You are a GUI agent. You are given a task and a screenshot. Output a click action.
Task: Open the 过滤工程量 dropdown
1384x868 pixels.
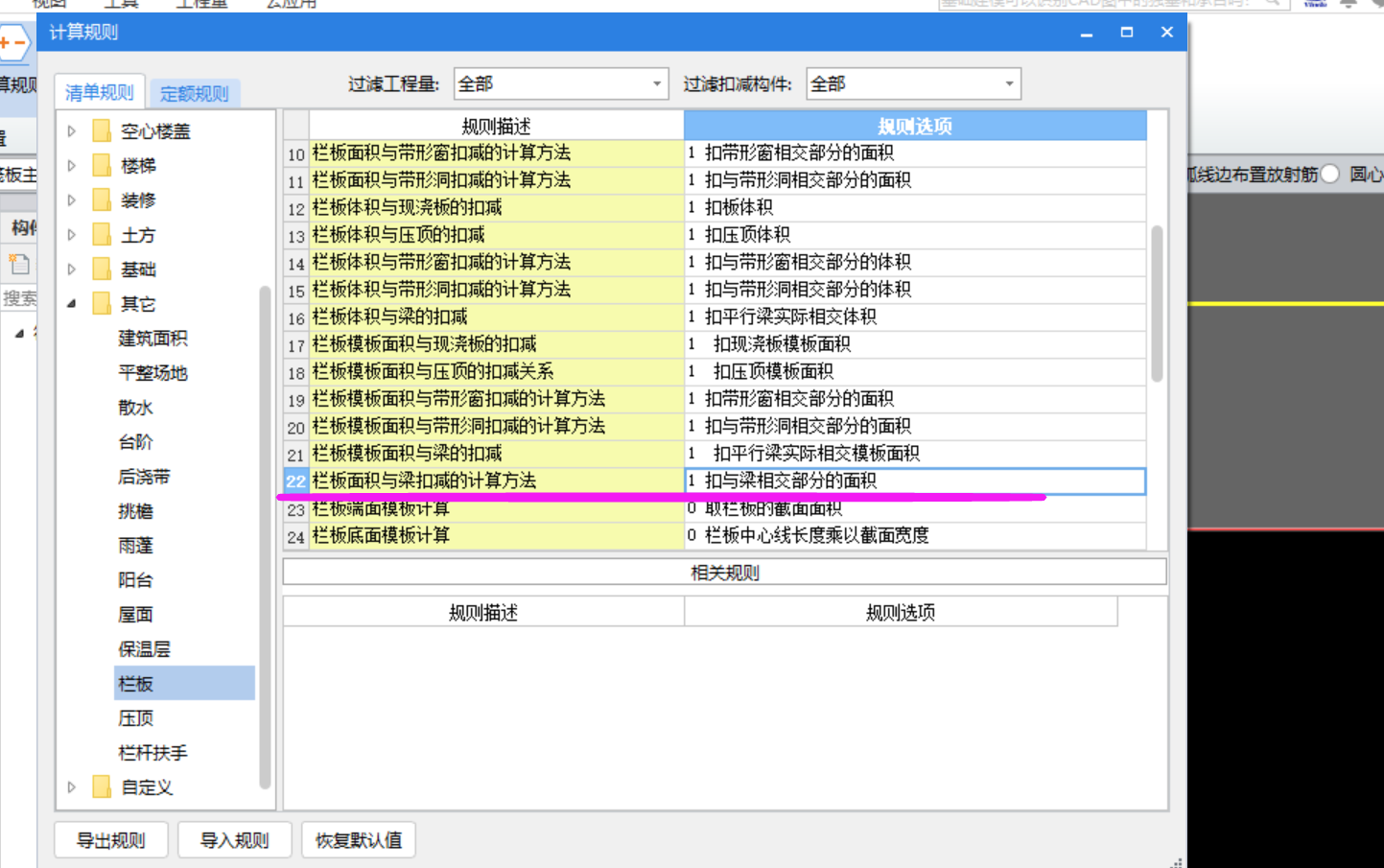(x=561, y=83)
